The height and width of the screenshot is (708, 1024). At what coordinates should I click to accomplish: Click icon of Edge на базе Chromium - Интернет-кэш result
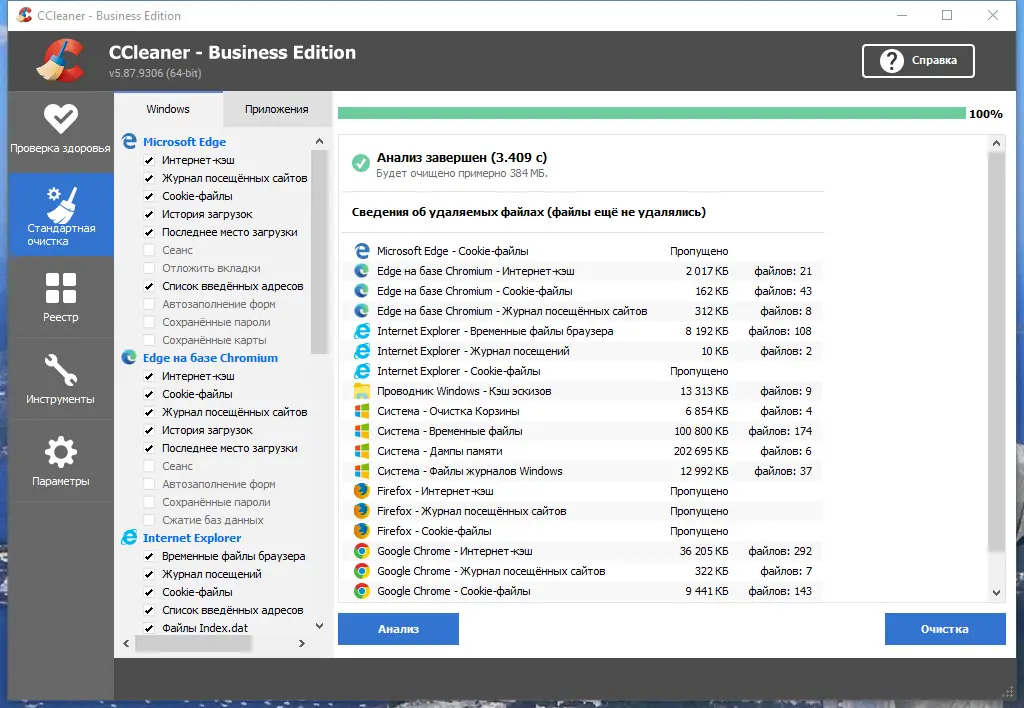(361, 271)
